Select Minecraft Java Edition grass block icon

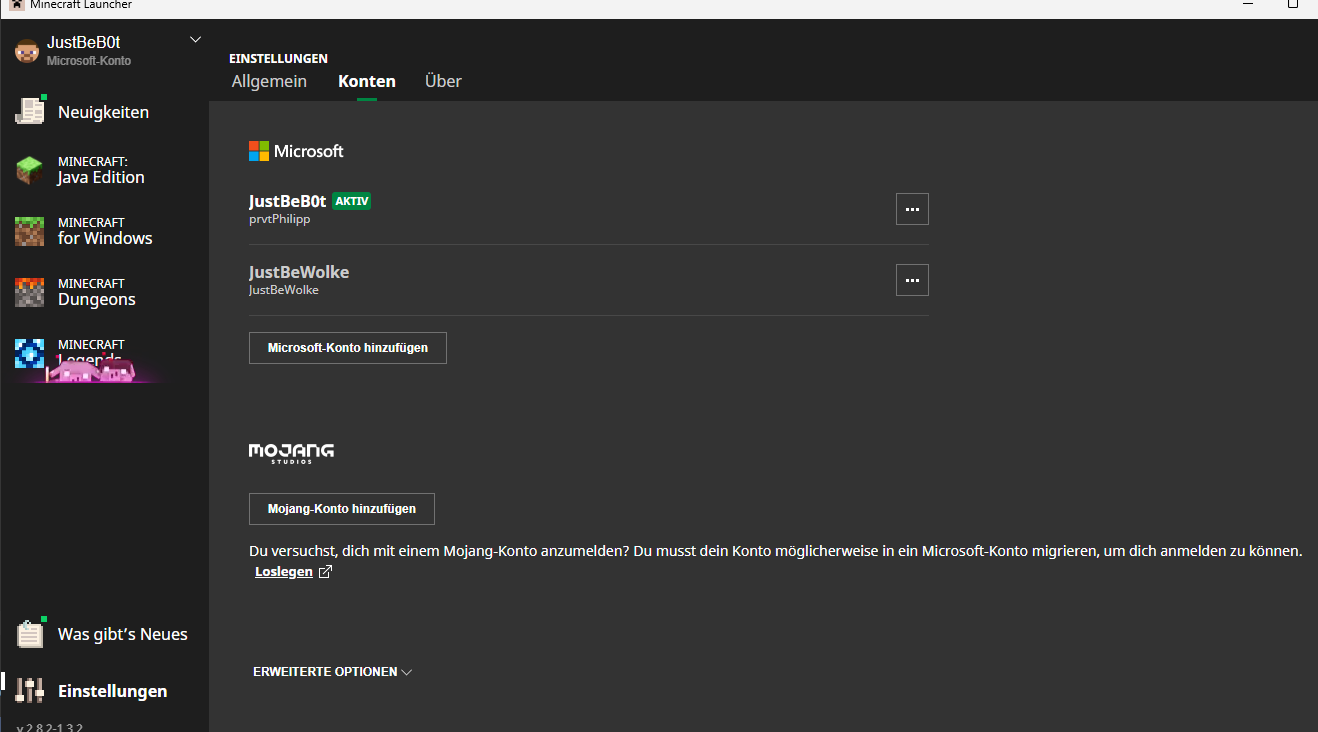point(30,171)
